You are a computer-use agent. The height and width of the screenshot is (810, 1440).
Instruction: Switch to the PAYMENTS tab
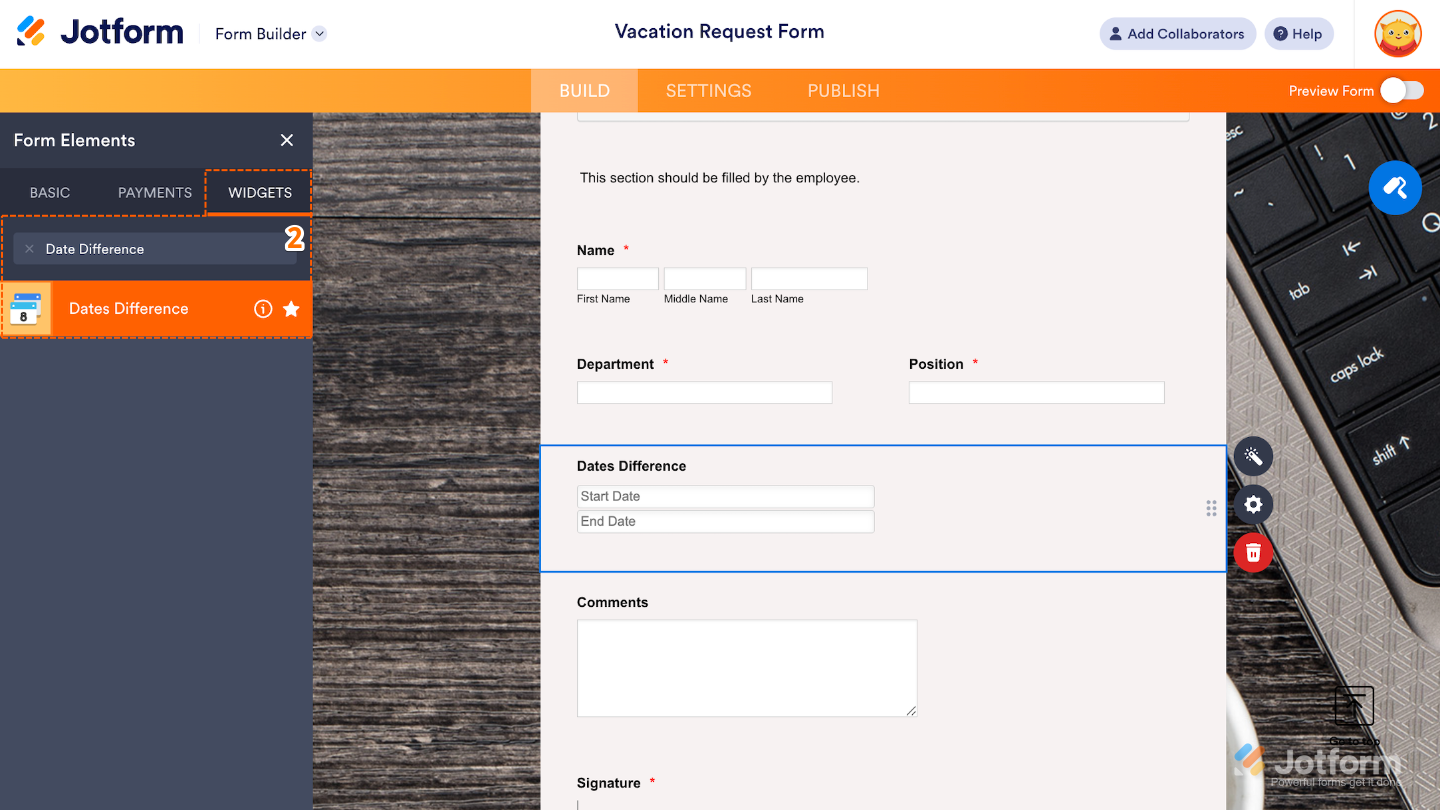[x=154, y=192]
